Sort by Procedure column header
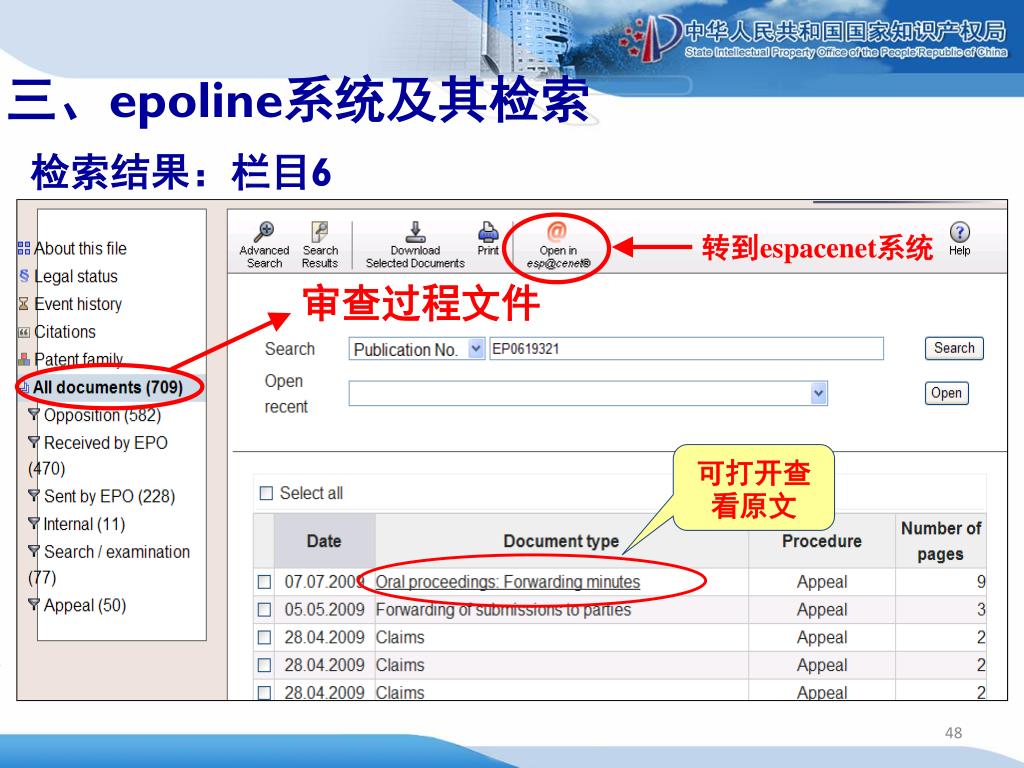This screenshot has width=1024, height=768. coord(822,541)
